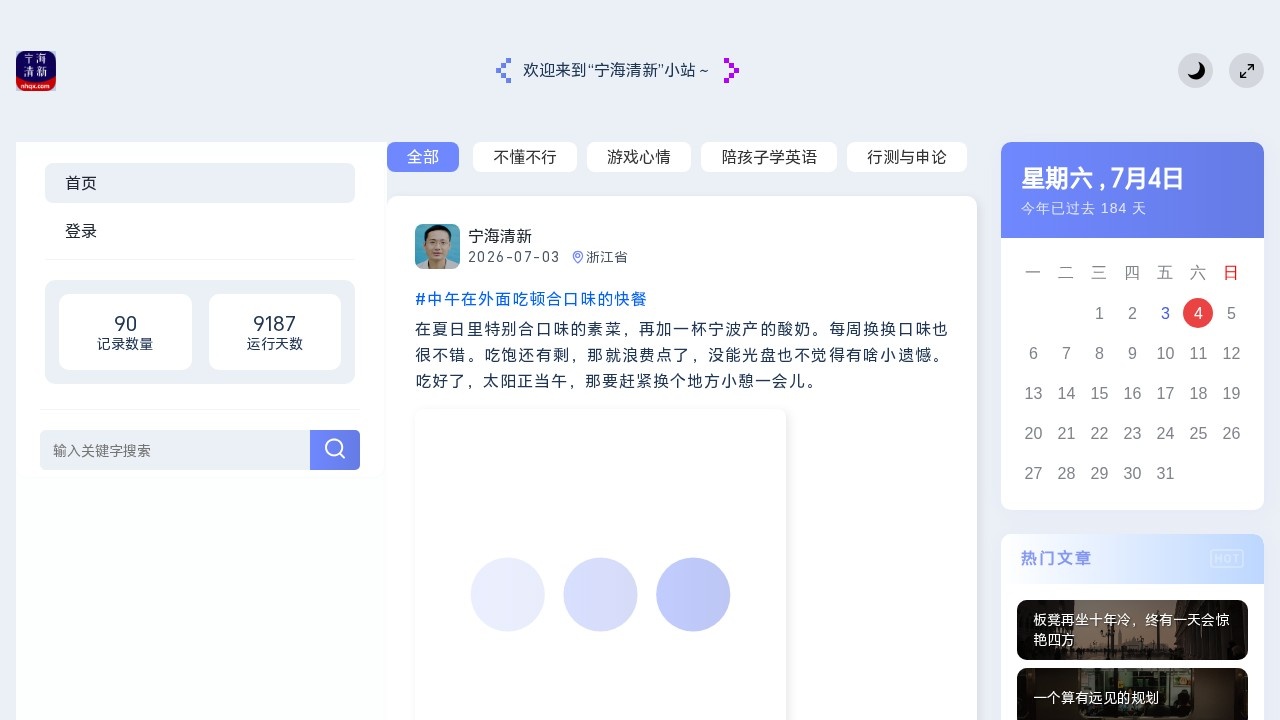
Task: Select calendar day 26
Action: (x=1231, y=433)
